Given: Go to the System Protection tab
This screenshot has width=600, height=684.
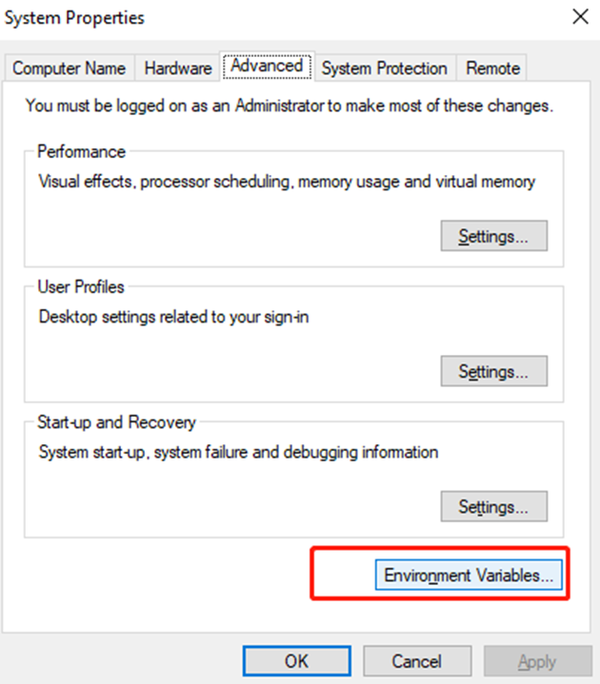Looking at the screenshot, I should 384,68.
